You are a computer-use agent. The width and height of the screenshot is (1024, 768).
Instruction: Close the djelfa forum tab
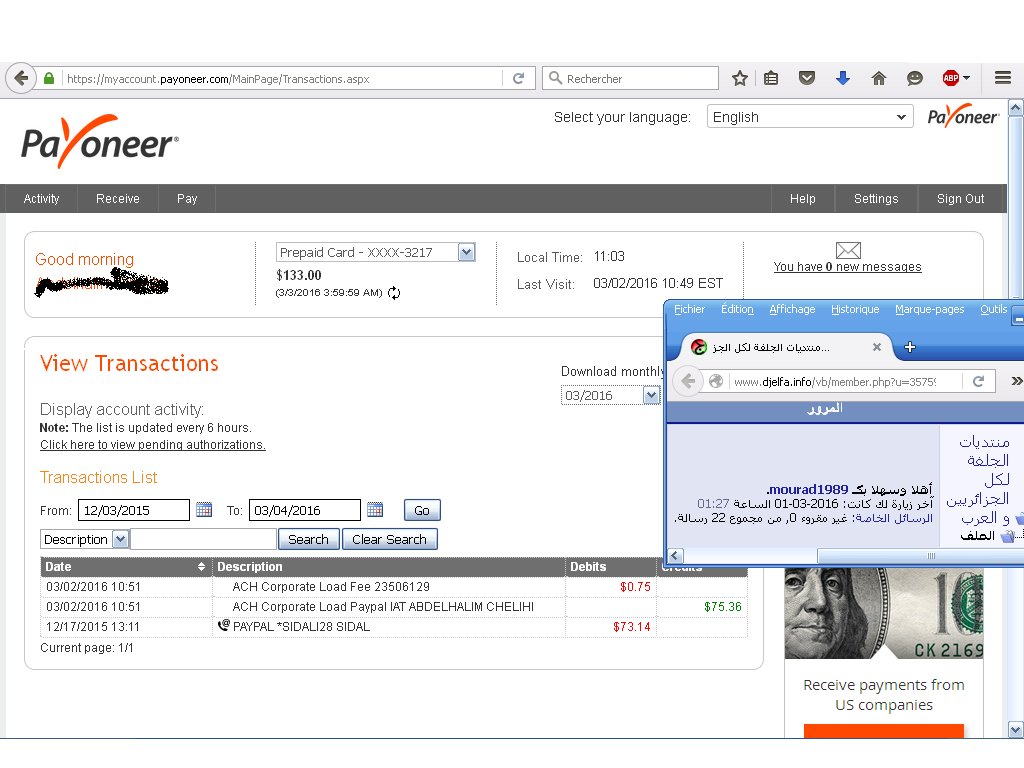(x=877, y=347)
